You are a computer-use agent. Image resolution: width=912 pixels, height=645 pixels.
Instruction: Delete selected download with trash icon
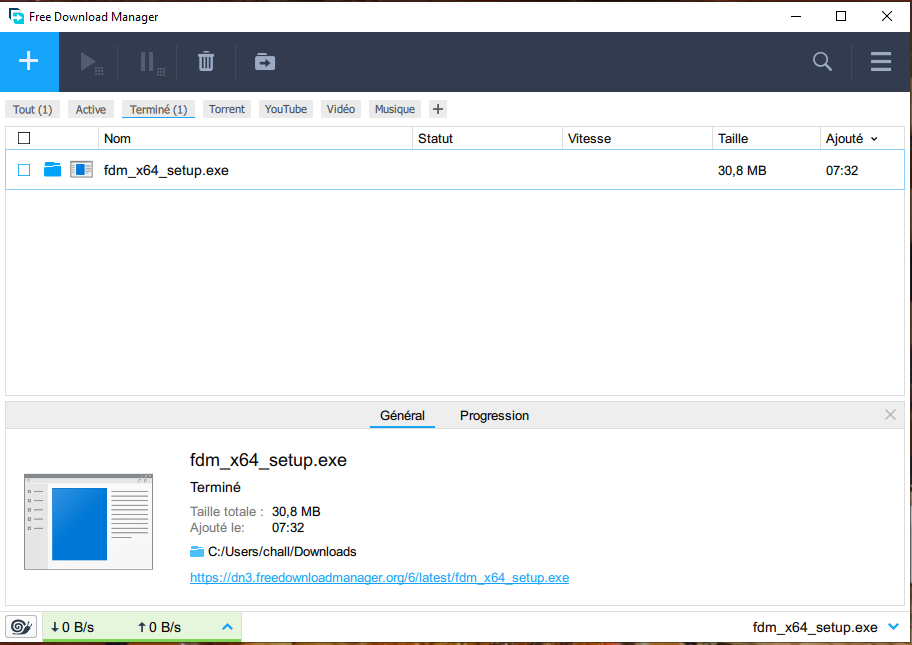pos(206,61)
